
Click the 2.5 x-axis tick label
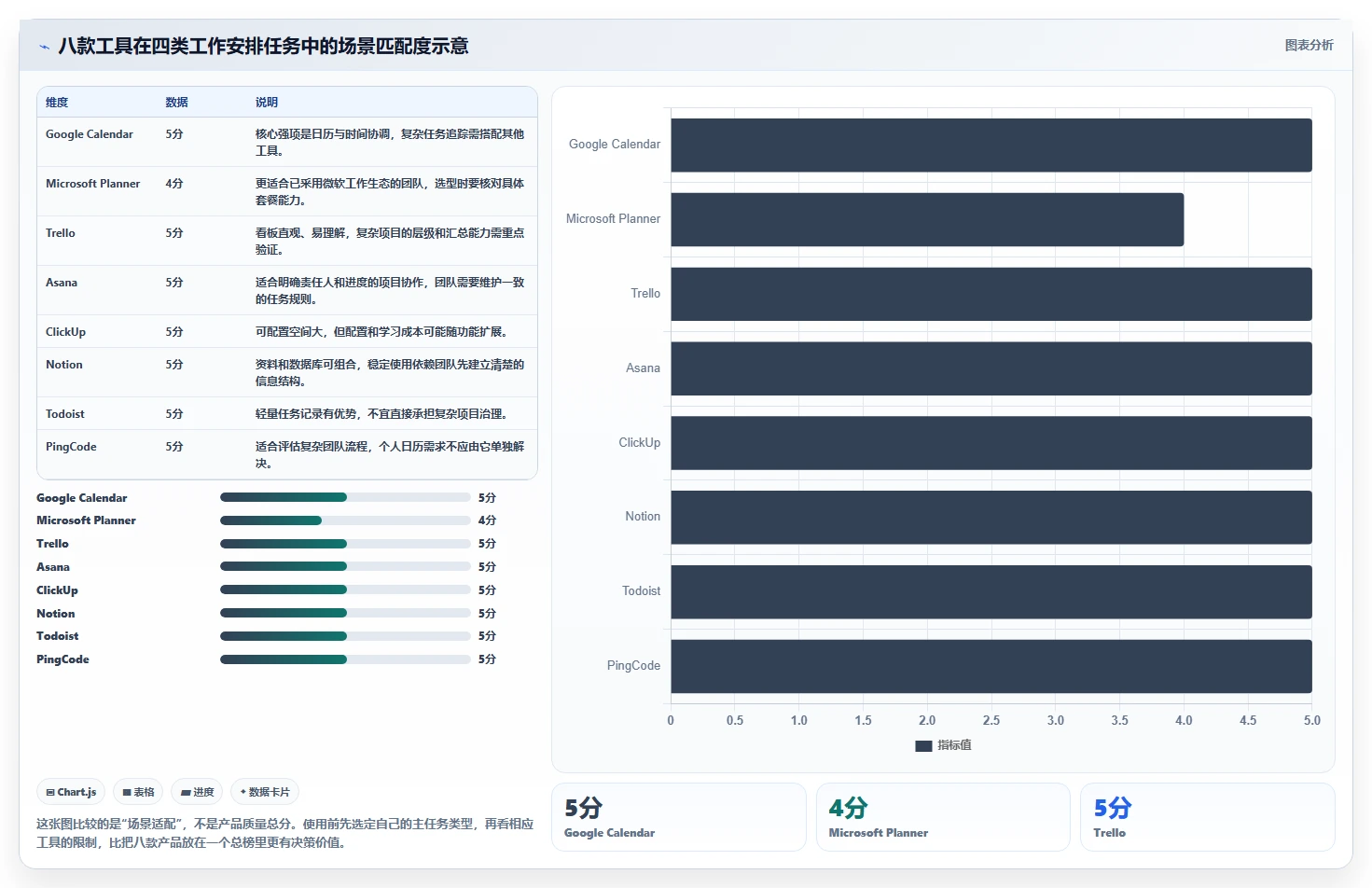pyautogui.click(x=991, y=721)
